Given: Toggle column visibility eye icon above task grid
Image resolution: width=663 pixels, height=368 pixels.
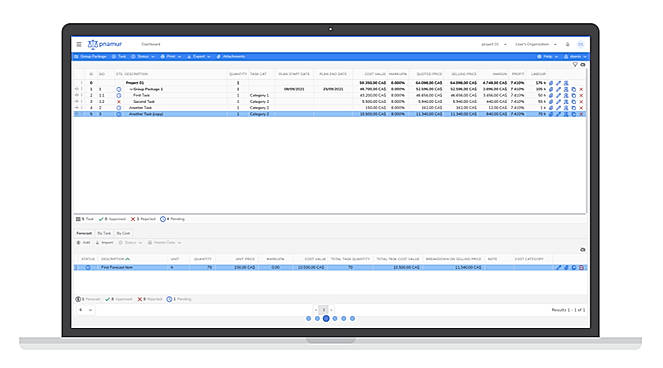Looking at the screenshot, I should (x=583, y=65).
